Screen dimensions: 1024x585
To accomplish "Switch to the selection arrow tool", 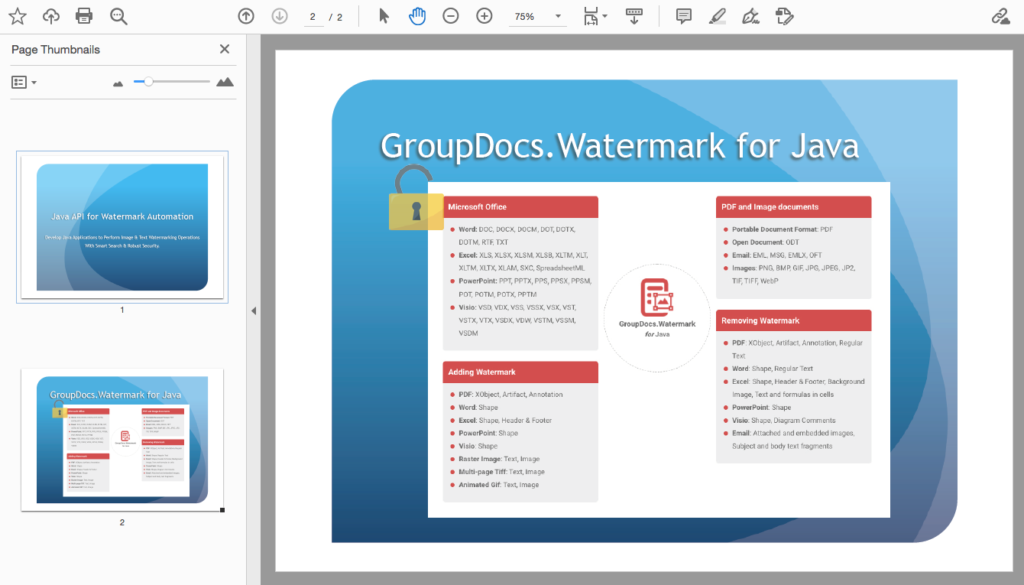I will [384, 15].
